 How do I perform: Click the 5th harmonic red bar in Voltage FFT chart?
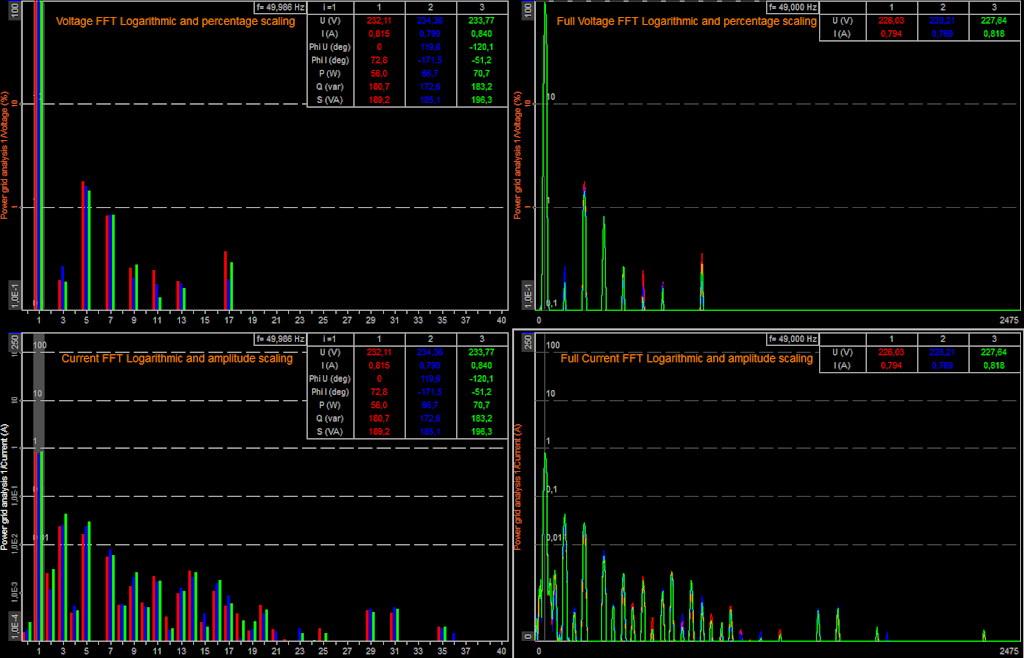pyautogui.click(x=83, y=245)
